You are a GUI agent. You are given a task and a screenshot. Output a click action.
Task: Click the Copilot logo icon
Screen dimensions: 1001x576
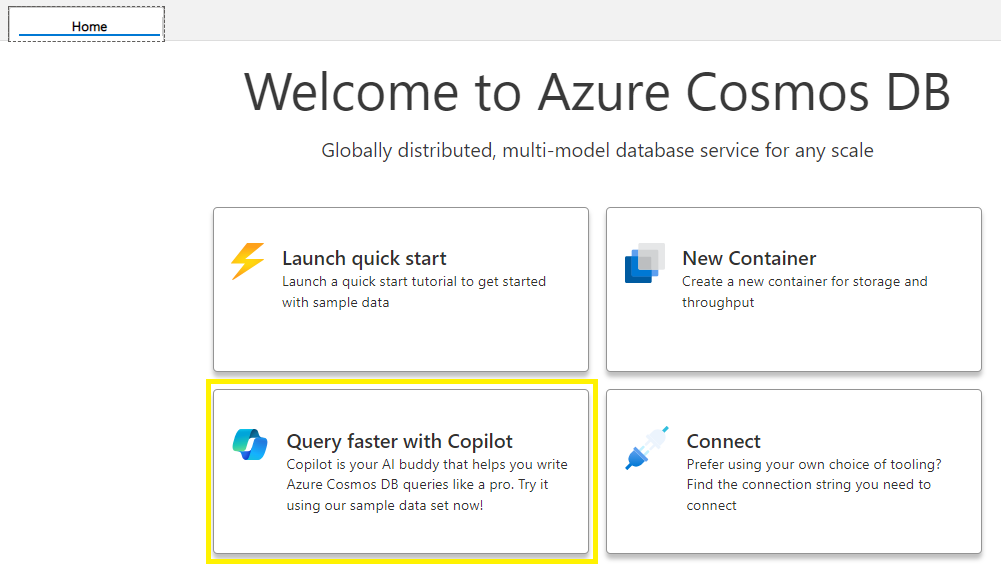coord(250,444)
